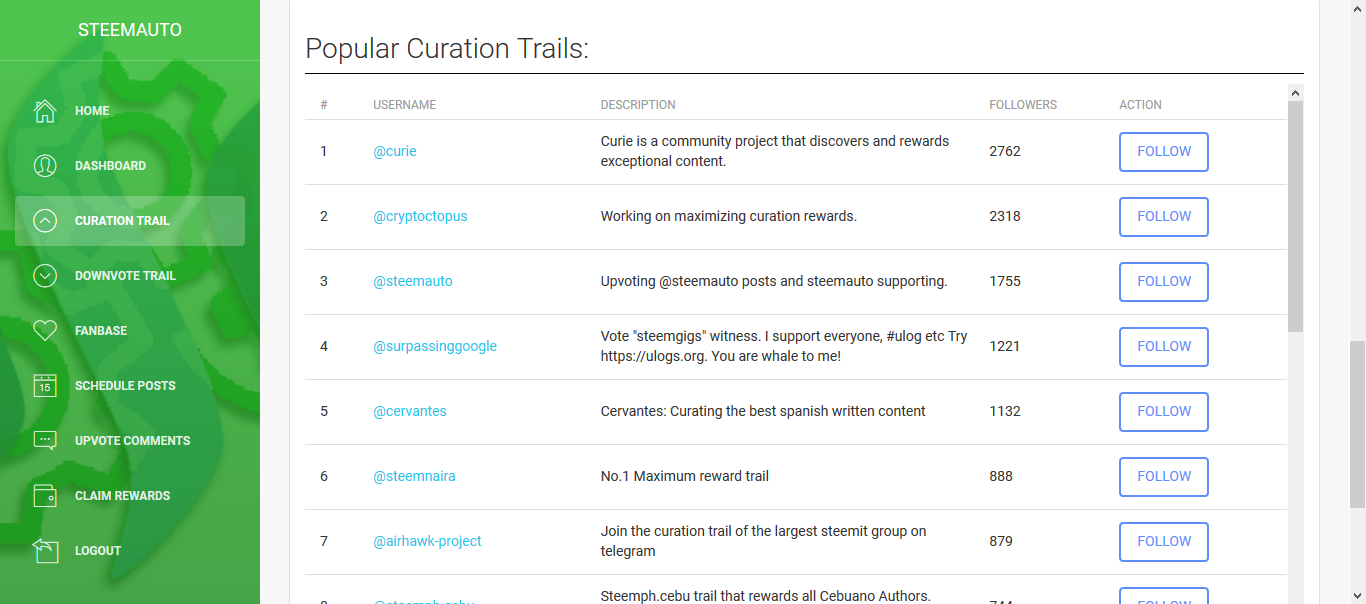Open the @cryptoctopus username link
Image resolution: width=1366 pixels, height=604 pixels.
tap(420, 216)
